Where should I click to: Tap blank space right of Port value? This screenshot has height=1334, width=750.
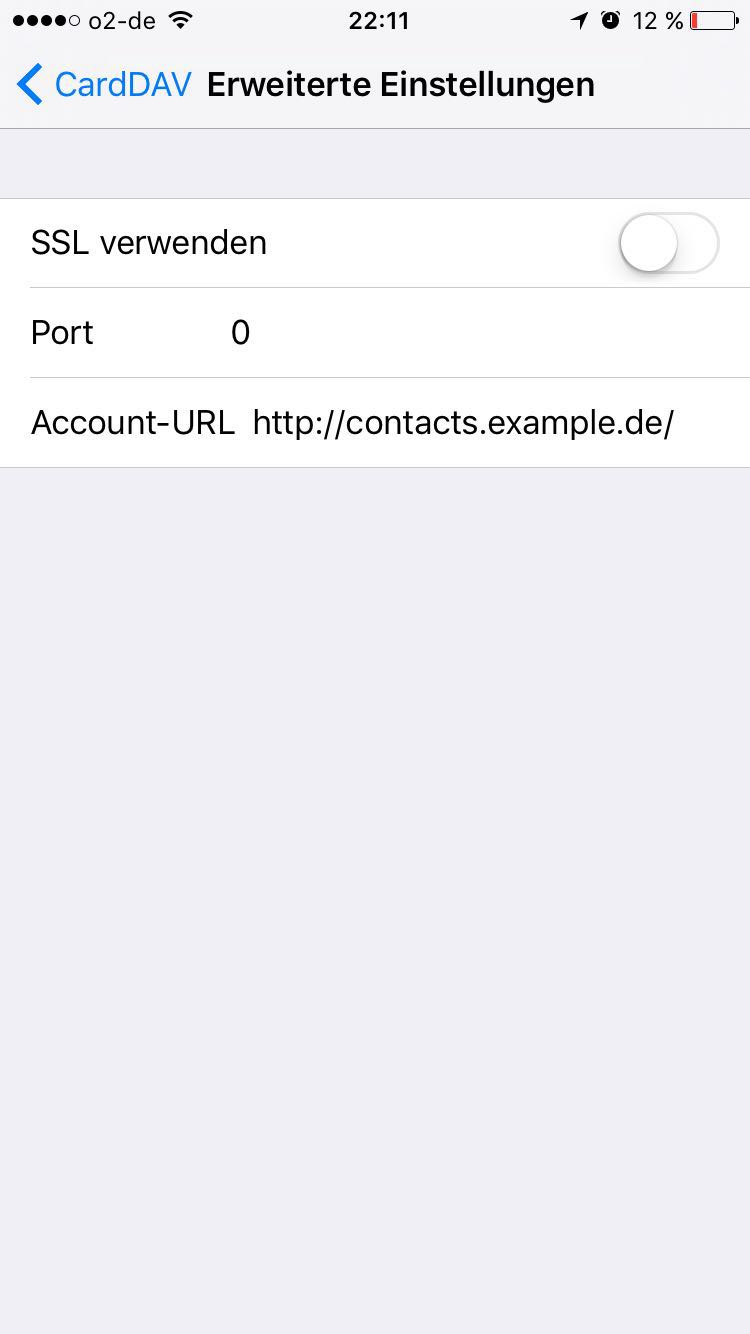coord(500,333)
